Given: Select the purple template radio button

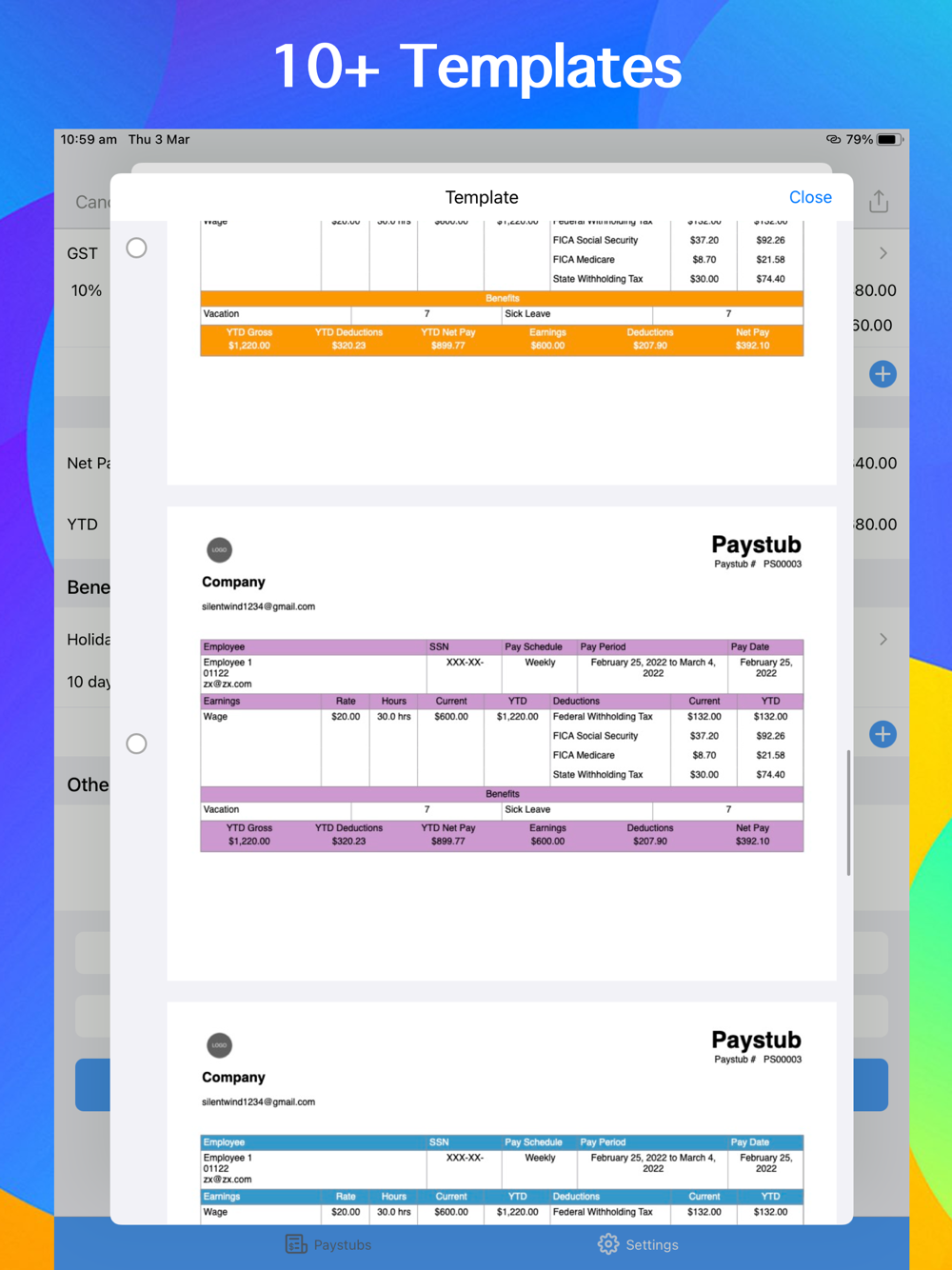Looking at the screenshot, I should [x=137, y=744].
